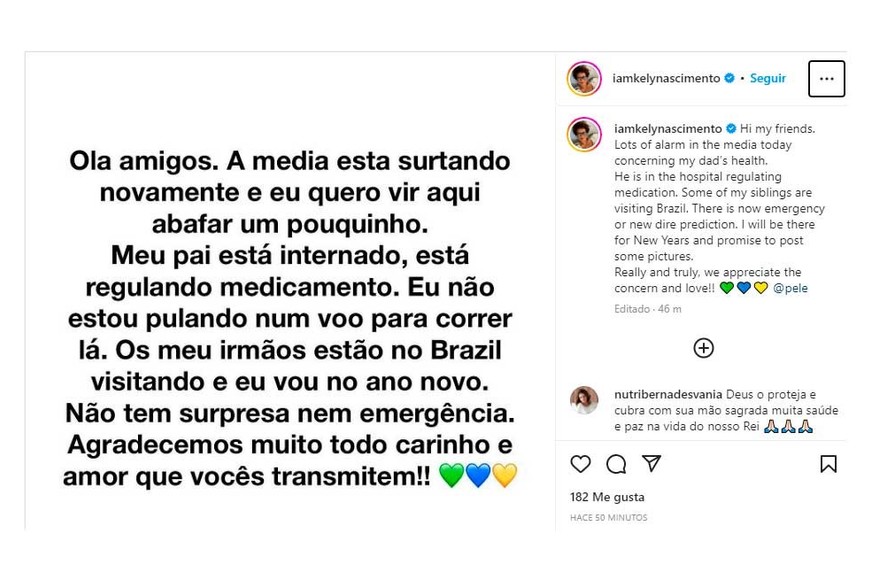Open the @pele mention in the caption
Viewport: 870px width, 580px height.
(791, 288)
